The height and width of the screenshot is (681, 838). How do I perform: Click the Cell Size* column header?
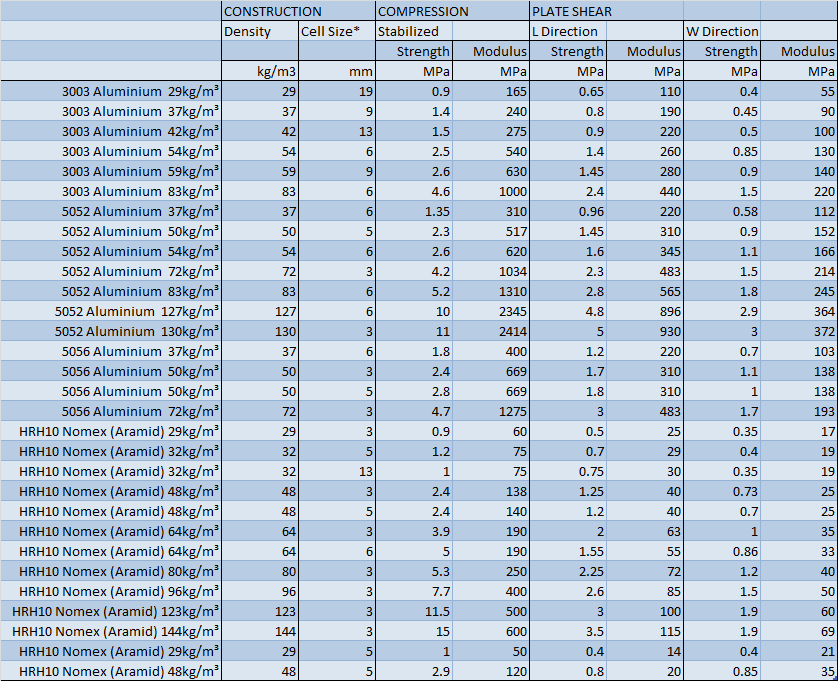tap(337, 31)
